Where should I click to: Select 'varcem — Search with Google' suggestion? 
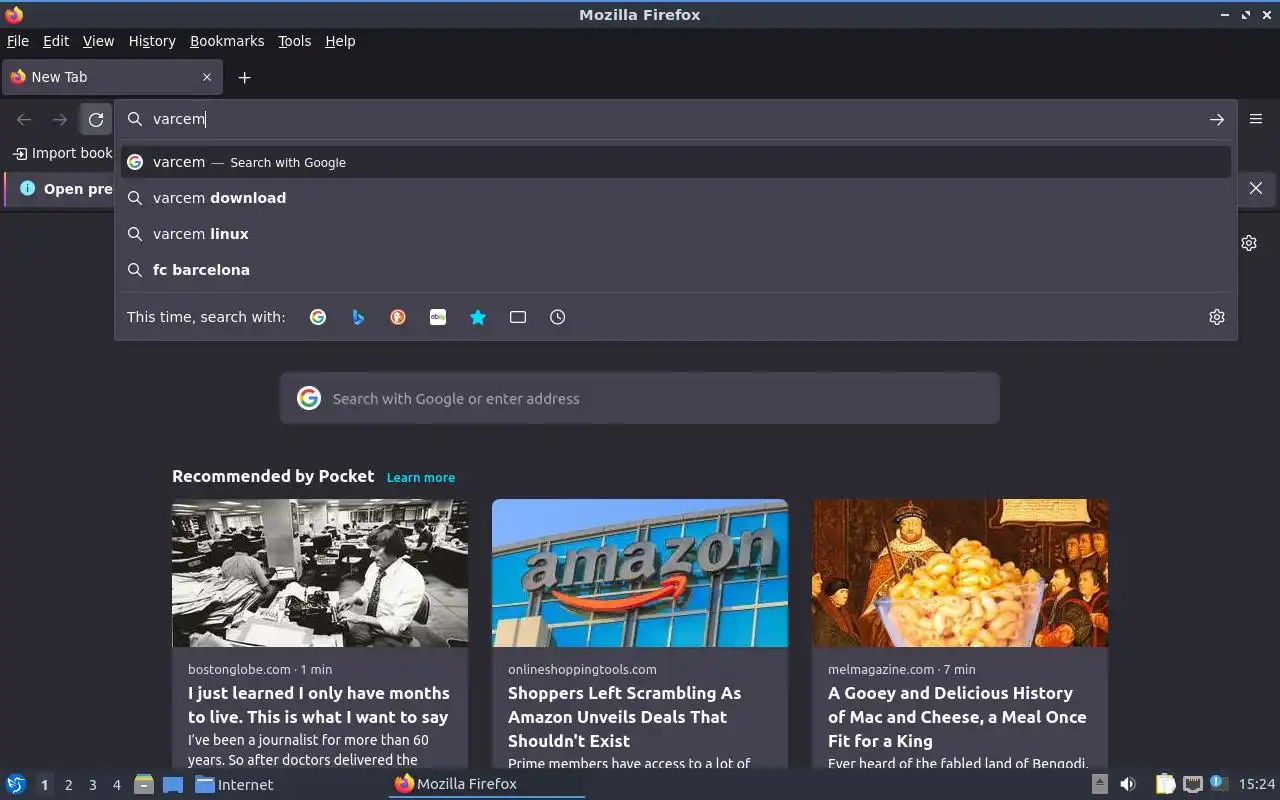click(676, 162)
